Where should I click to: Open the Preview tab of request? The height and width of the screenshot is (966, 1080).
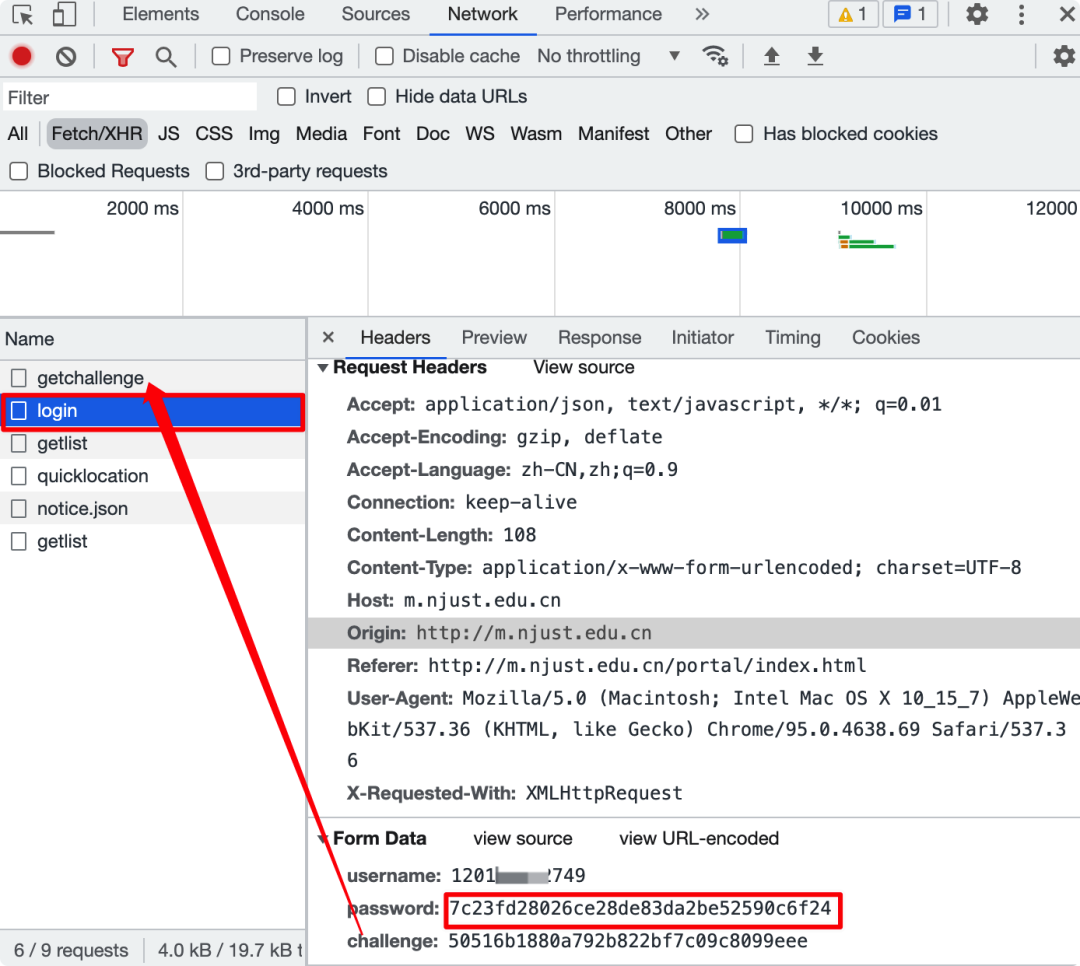(494, 338)
